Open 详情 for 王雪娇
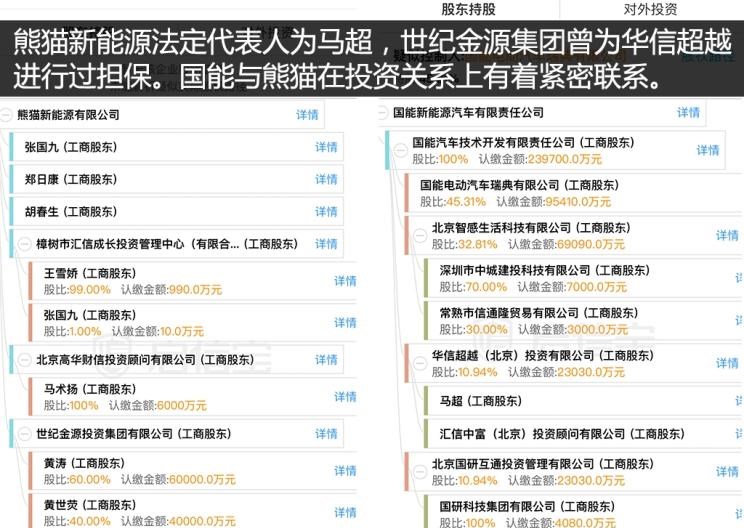744x528 pixels. [345, 281]
